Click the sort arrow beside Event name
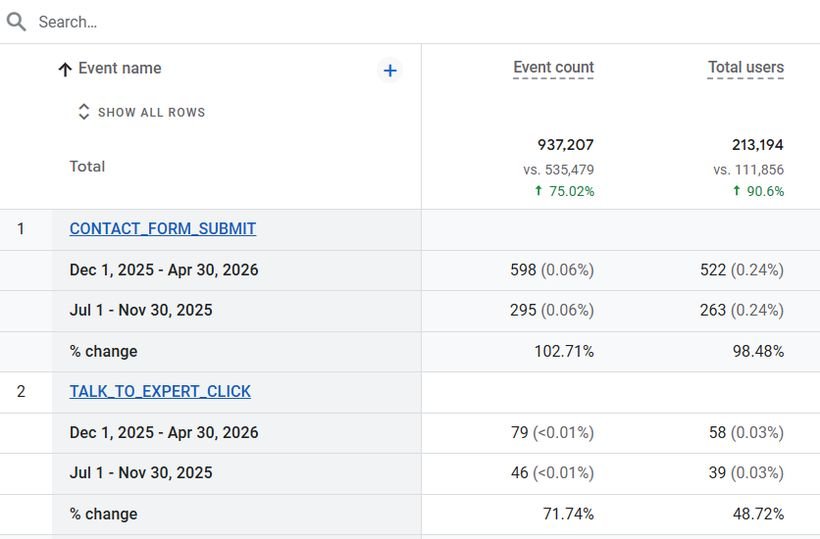The height and width of the screenshot is (539, 820). [x=65, y=70]
